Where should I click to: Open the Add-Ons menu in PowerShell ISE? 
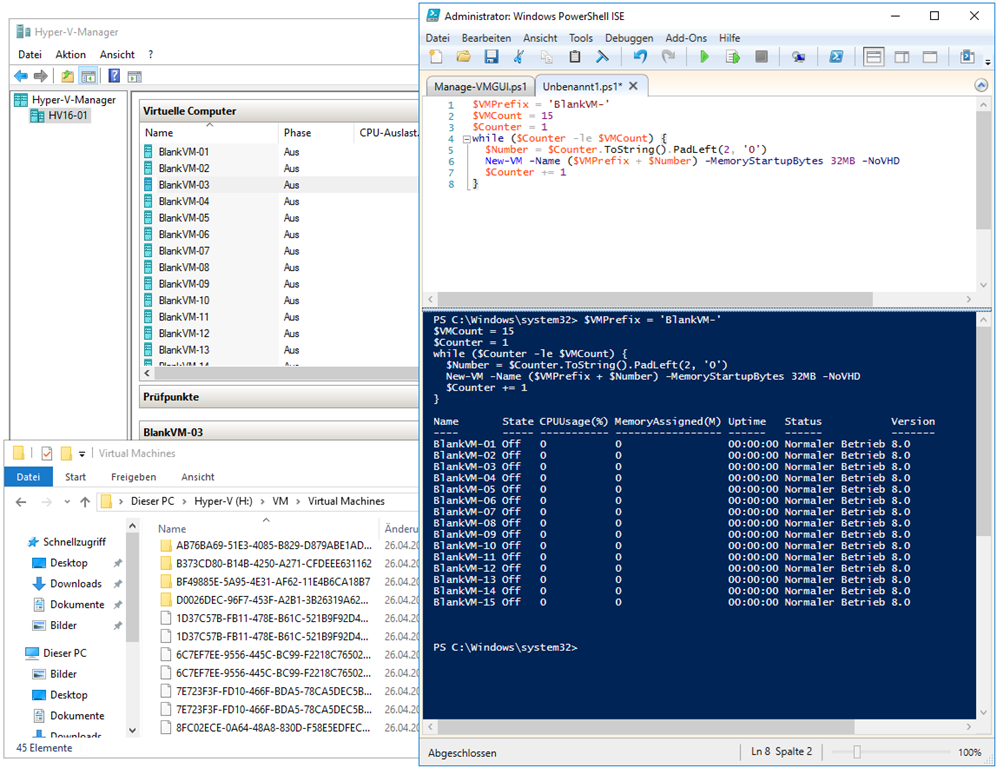tap(686, 38)
